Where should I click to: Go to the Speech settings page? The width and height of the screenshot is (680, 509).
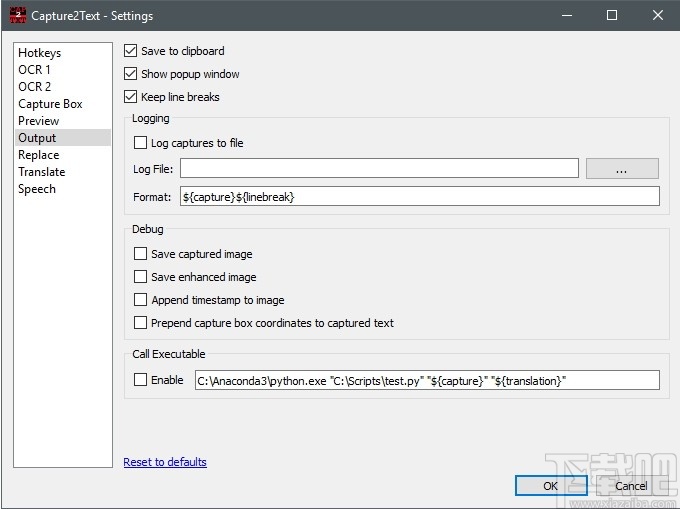point(37,189)
